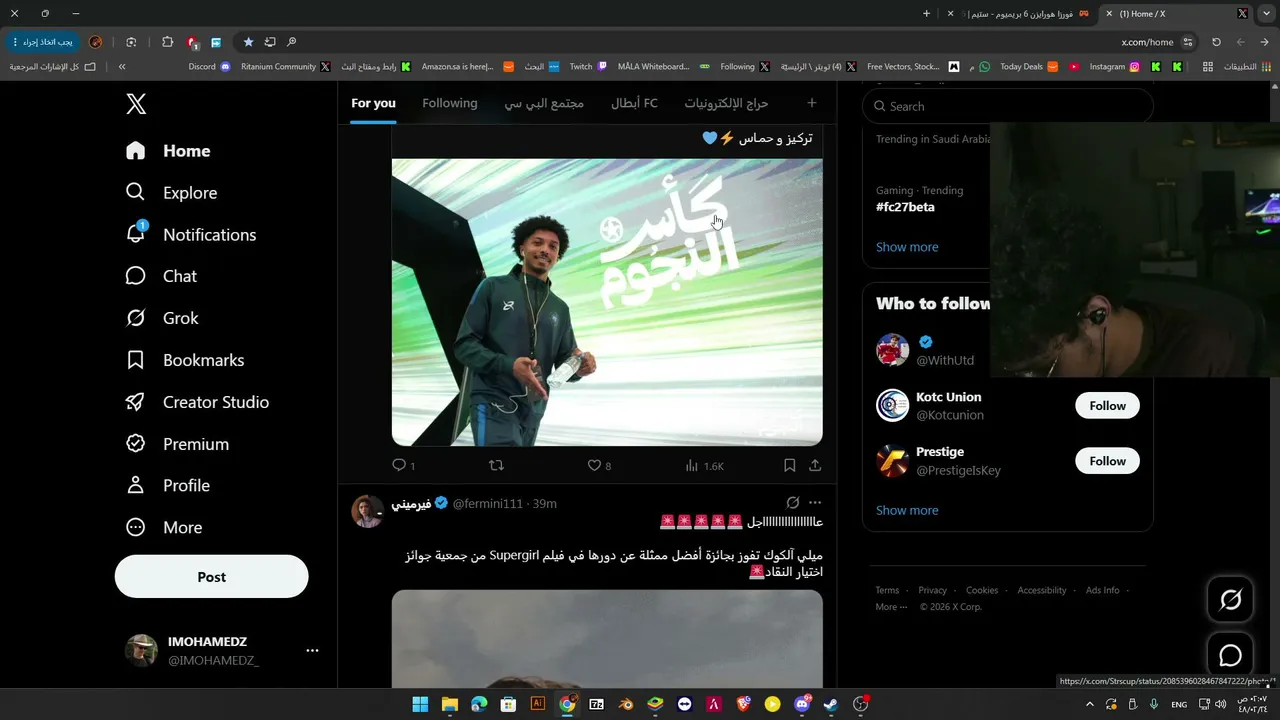The height and width of the screenshot is (720, 1280).
Task: Share the كأس النجوم post
Action: click(x=815, y=465)
